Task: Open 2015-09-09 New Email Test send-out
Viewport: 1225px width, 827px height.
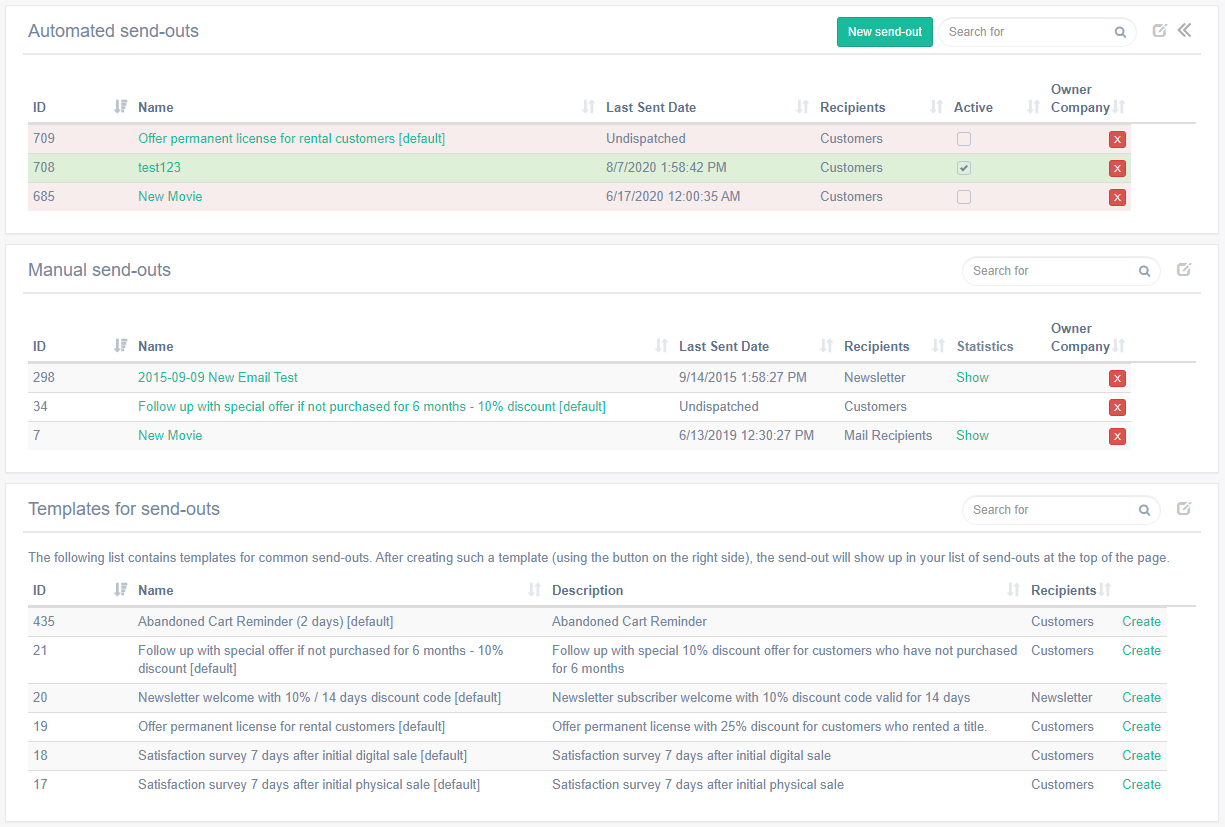Action: (x=218, y=377)
